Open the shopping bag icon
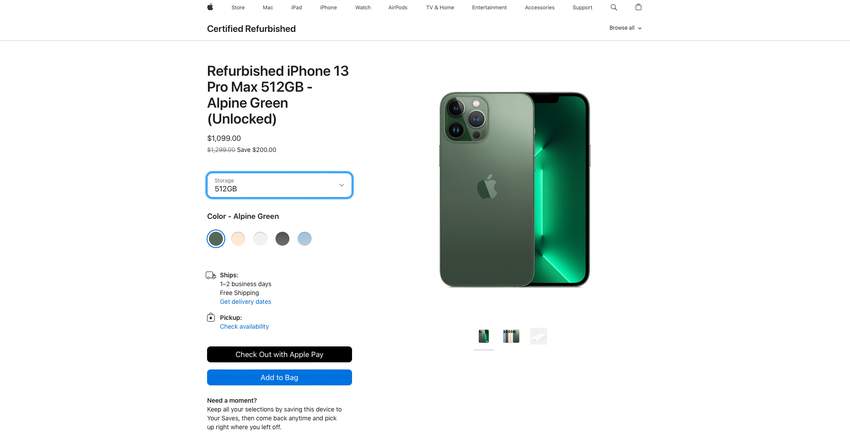Screen dimensions: 850x435 tap(638, 7)
